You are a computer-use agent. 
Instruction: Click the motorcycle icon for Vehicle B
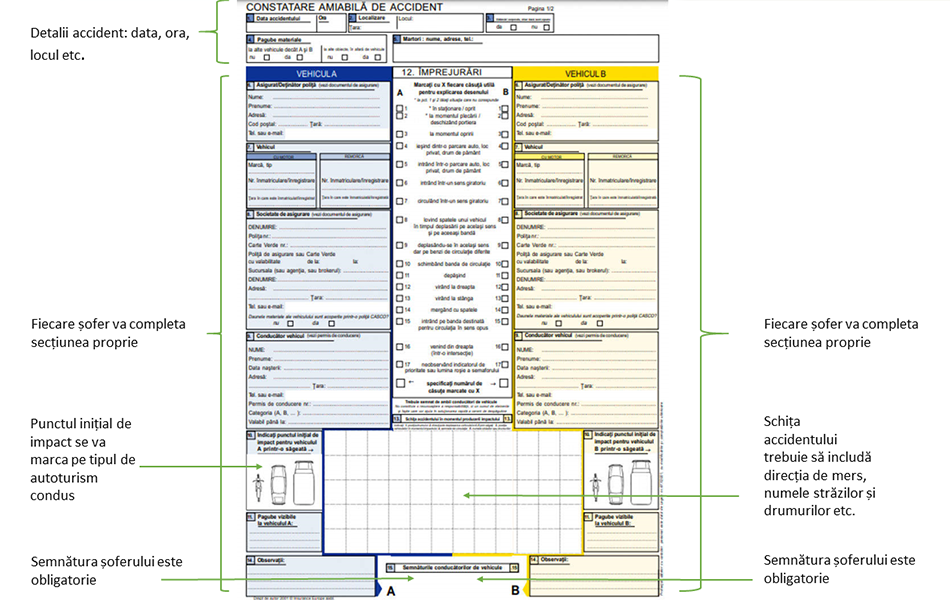pos(596,488)
